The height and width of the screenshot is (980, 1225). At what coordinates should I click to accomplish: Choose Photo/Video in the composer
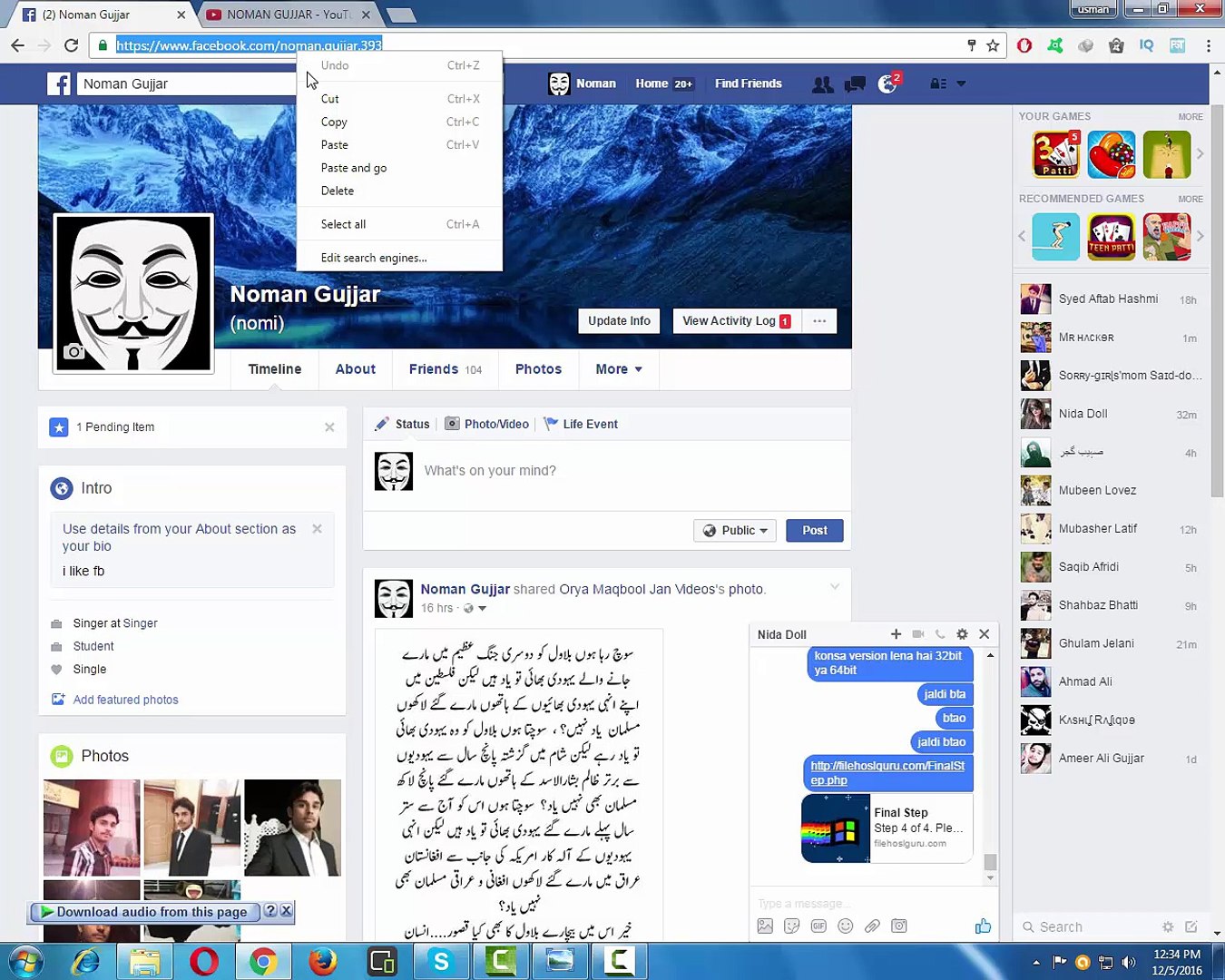click(486, 424)
